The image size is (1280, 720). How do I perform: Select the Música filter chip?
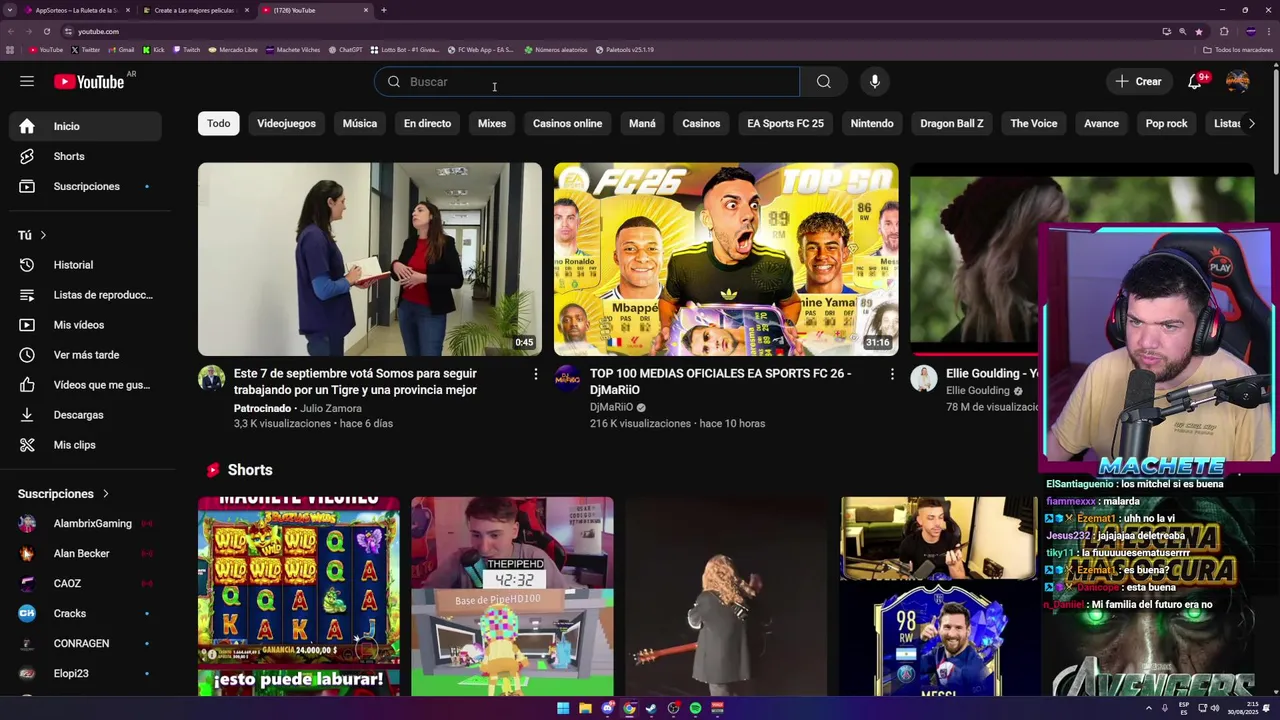(360, 124)
